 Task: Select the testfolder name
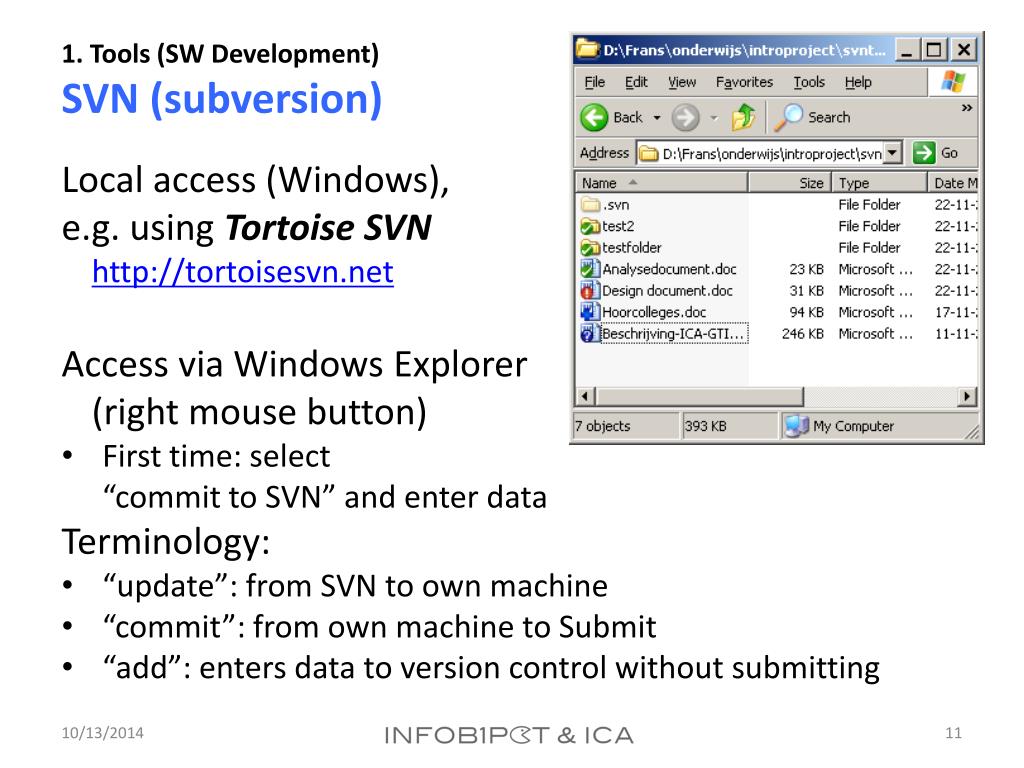tap(632, 248)
